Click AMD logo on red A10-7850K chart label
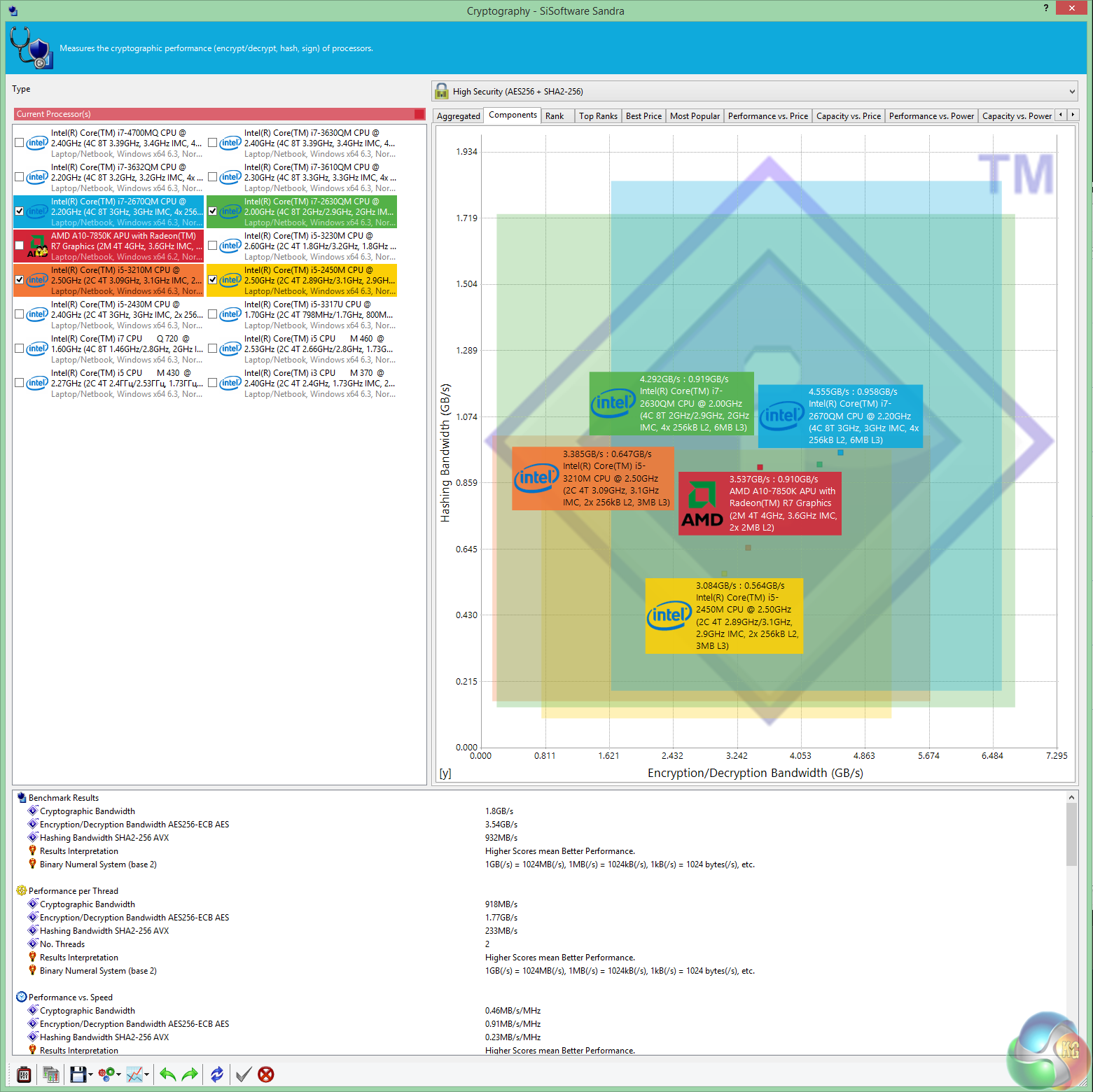Screen dimensions: 1093x1092 (x=702, y=503)
